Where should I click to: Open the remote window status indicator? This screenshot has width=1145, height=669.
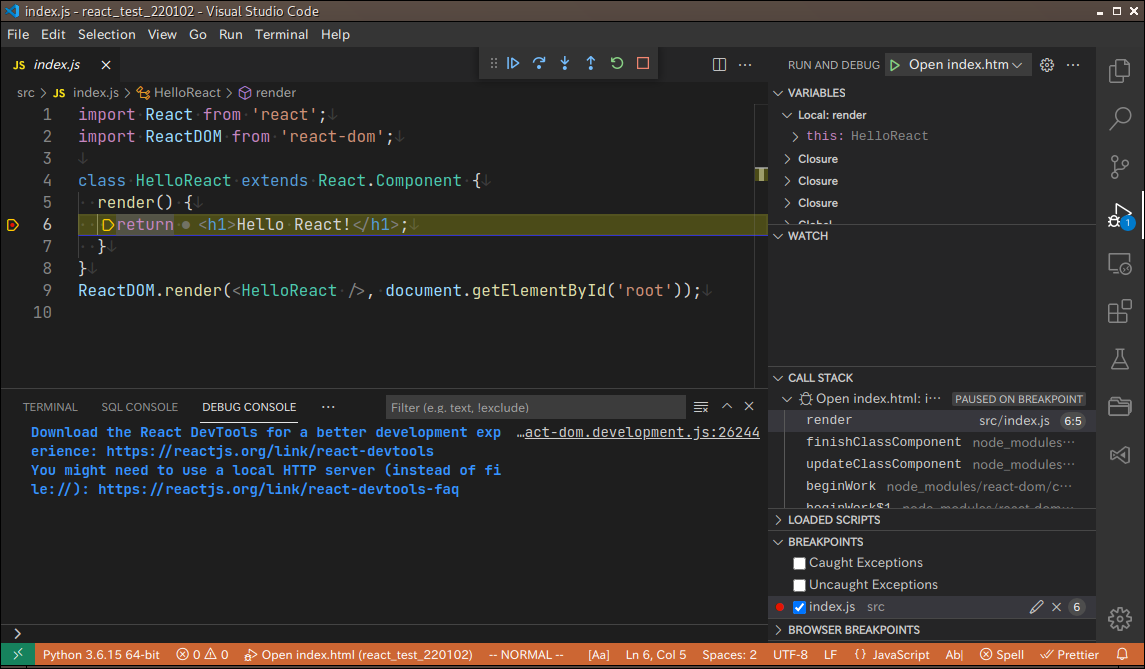point(18,654)
